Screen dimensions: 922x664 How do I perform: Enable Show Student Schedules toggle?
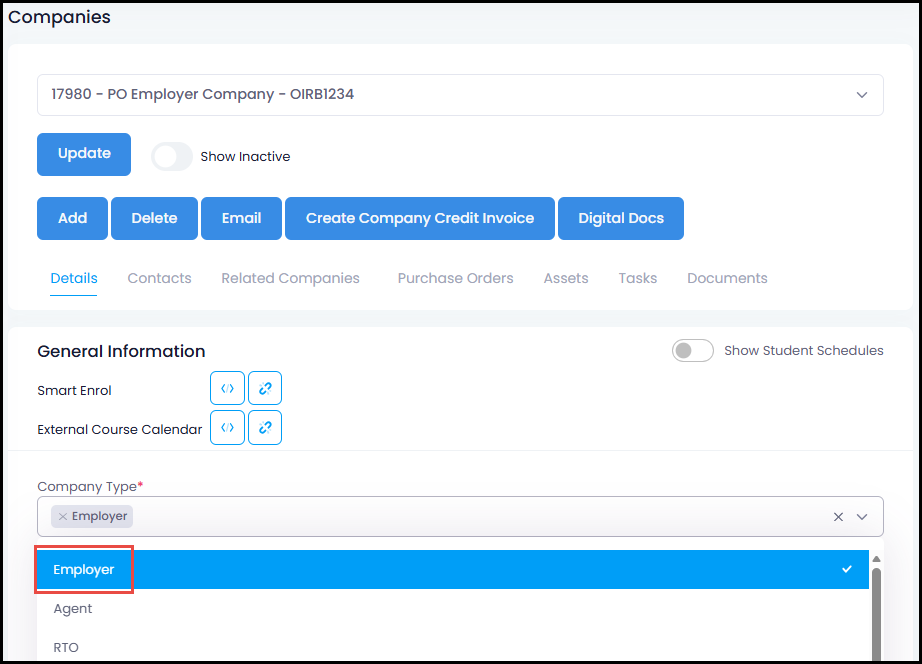coord(693,351)
